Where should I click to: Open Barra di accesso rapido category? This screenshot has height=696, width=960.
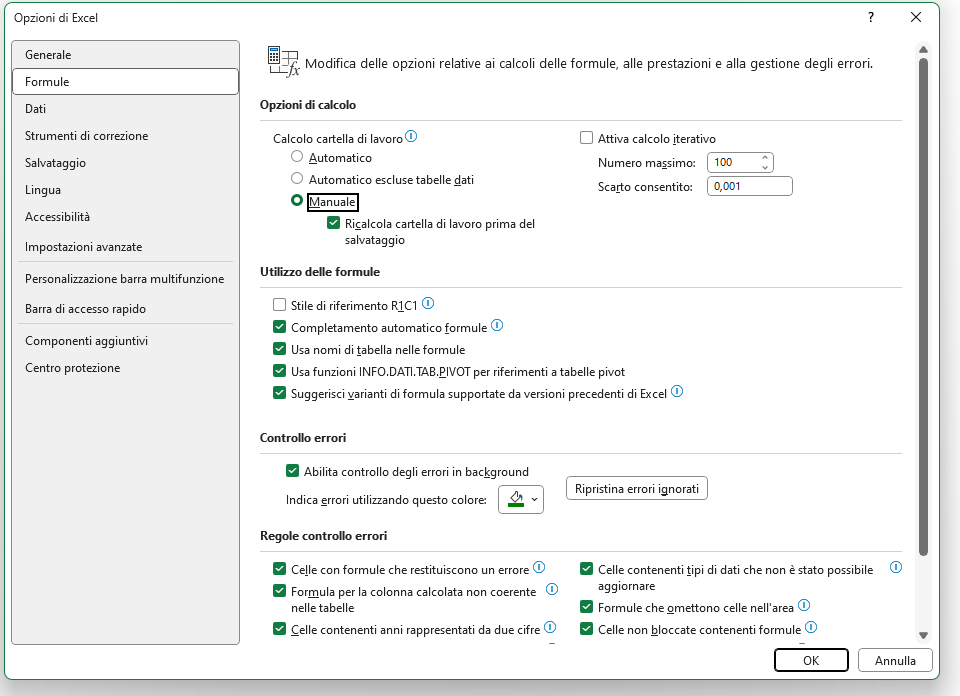point(126,309)
